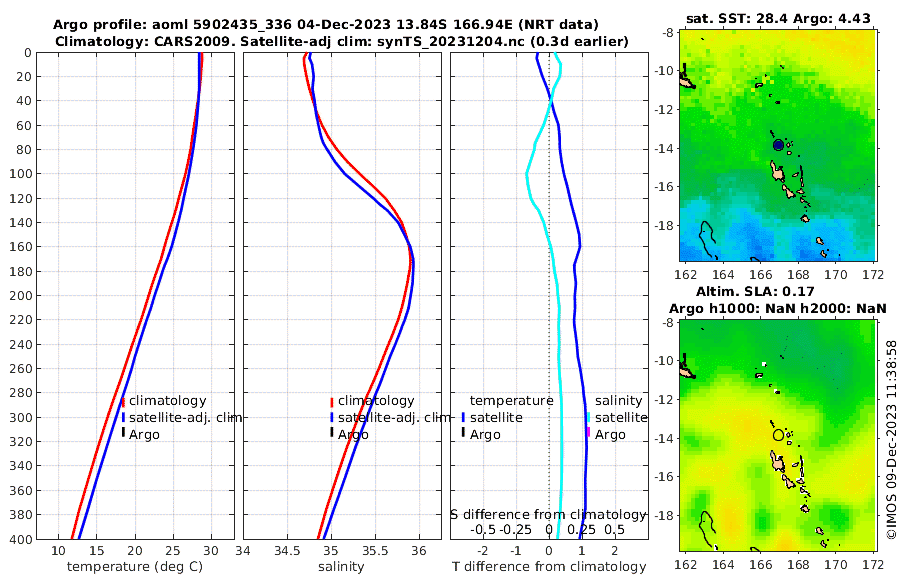This screenshot has height=580, width=900.
Task: Click the IMOS copyright timestamp text
Action: (x=891, y=439)
